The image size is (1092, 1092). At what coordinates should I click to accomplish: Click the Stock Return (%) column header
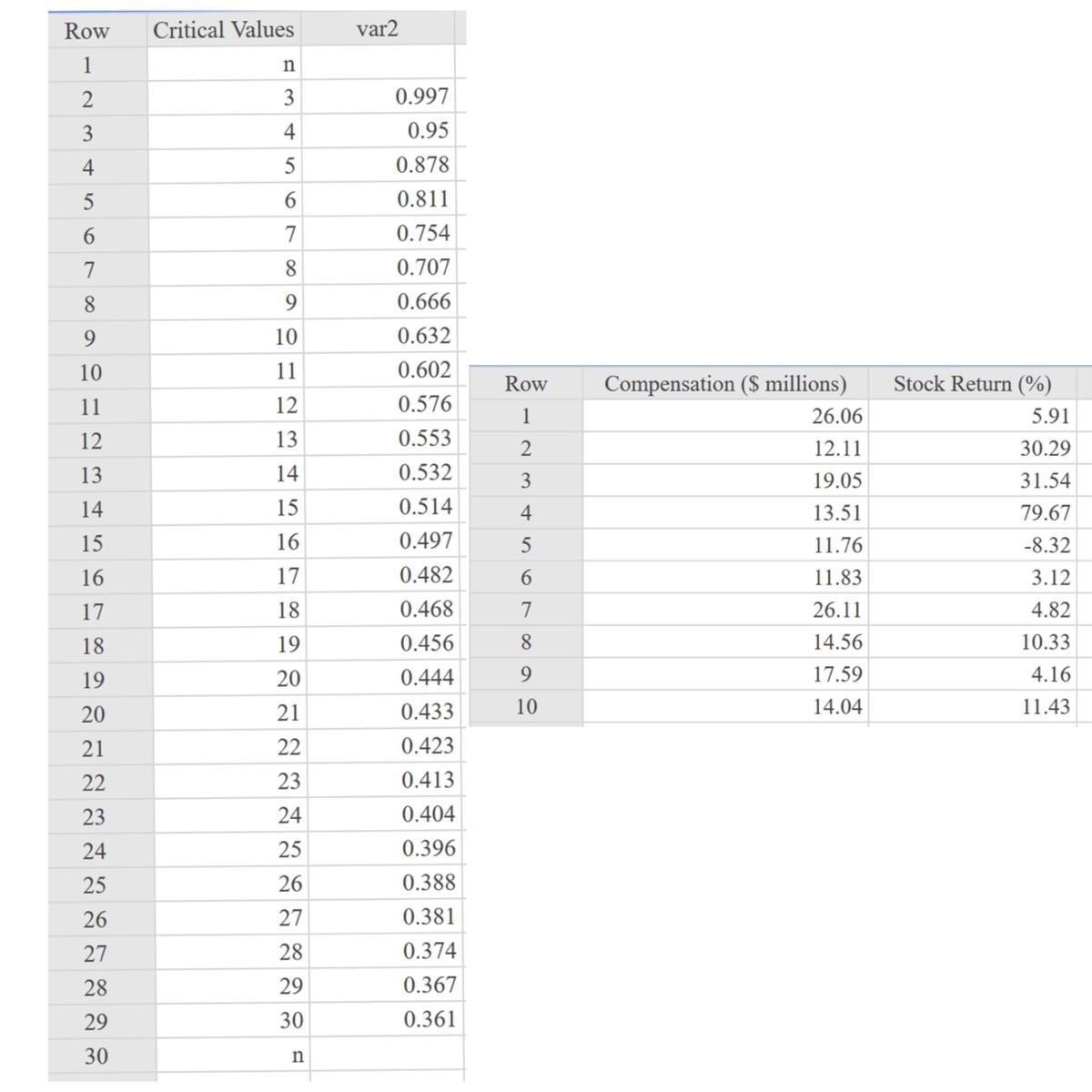[x=972, y=384]
